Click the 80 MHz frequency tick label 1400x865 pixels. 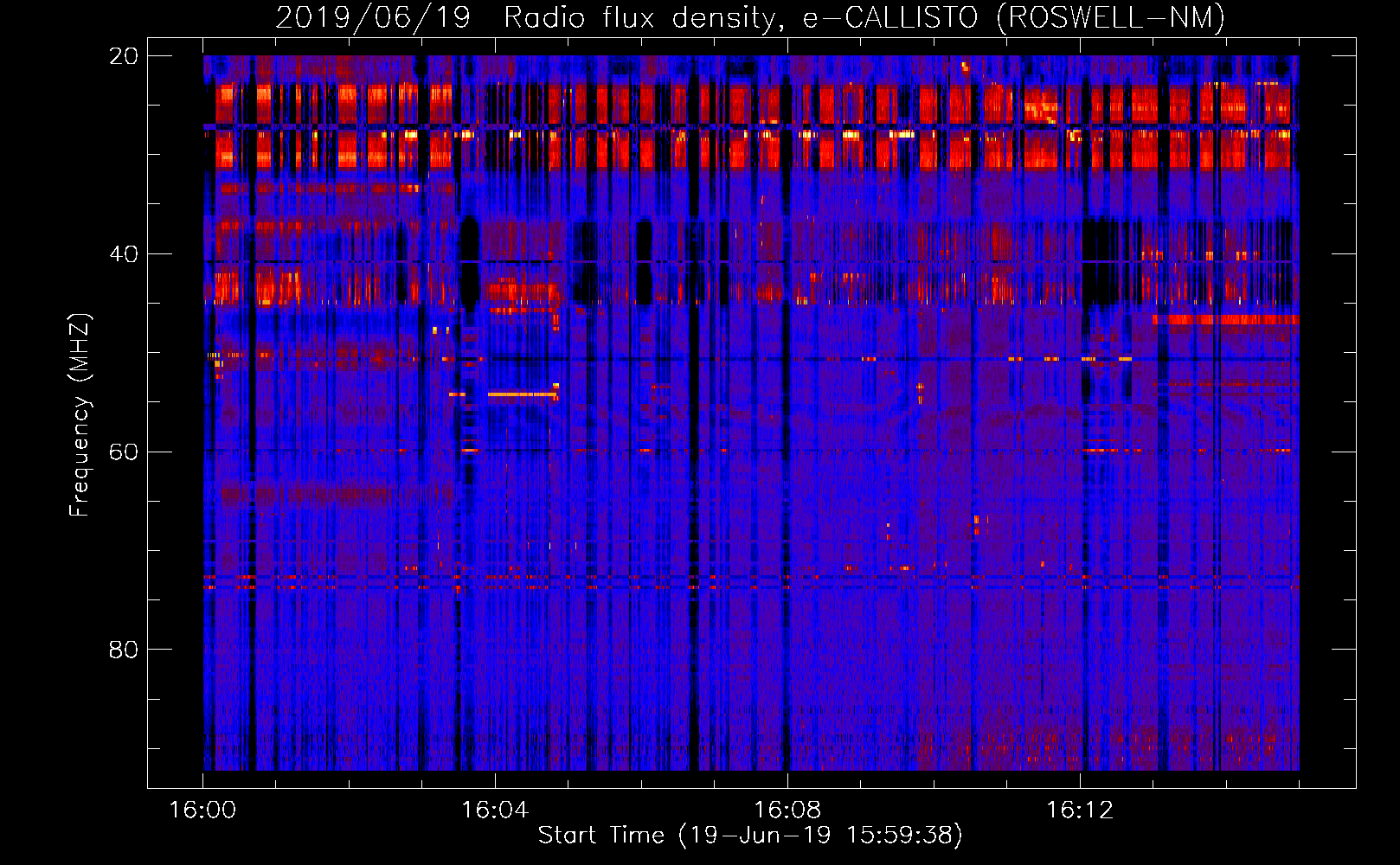coord(124,650)
